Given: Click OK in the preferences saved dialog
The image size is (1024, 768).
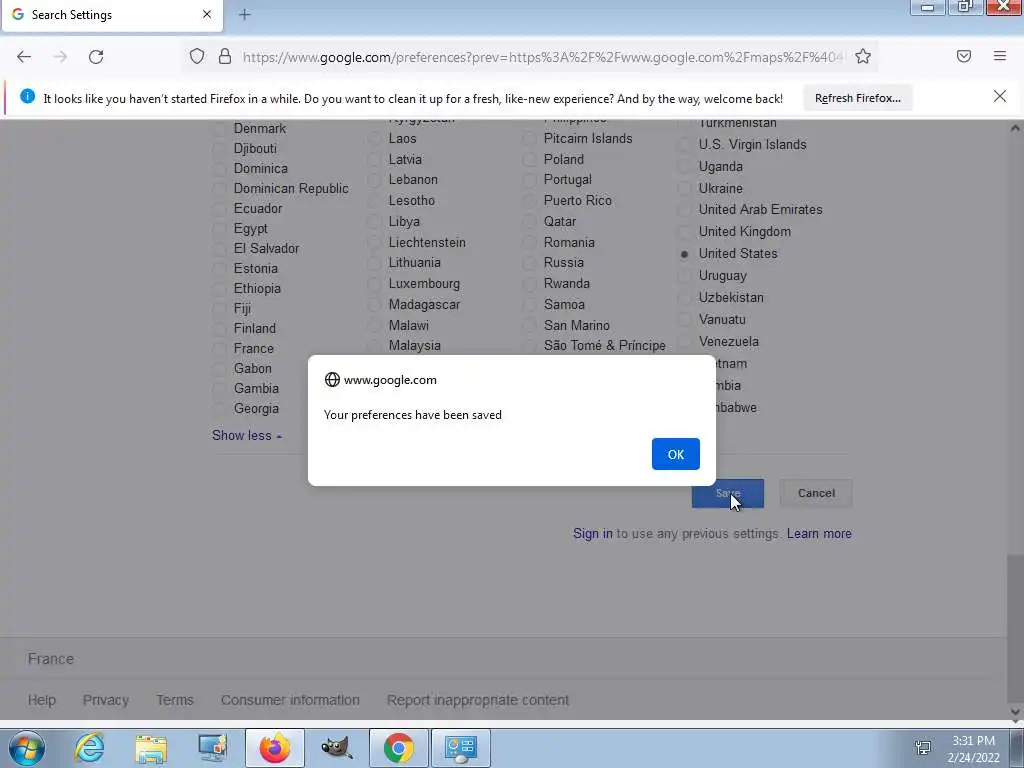Looking at the screenshot, I should [675, 454].
